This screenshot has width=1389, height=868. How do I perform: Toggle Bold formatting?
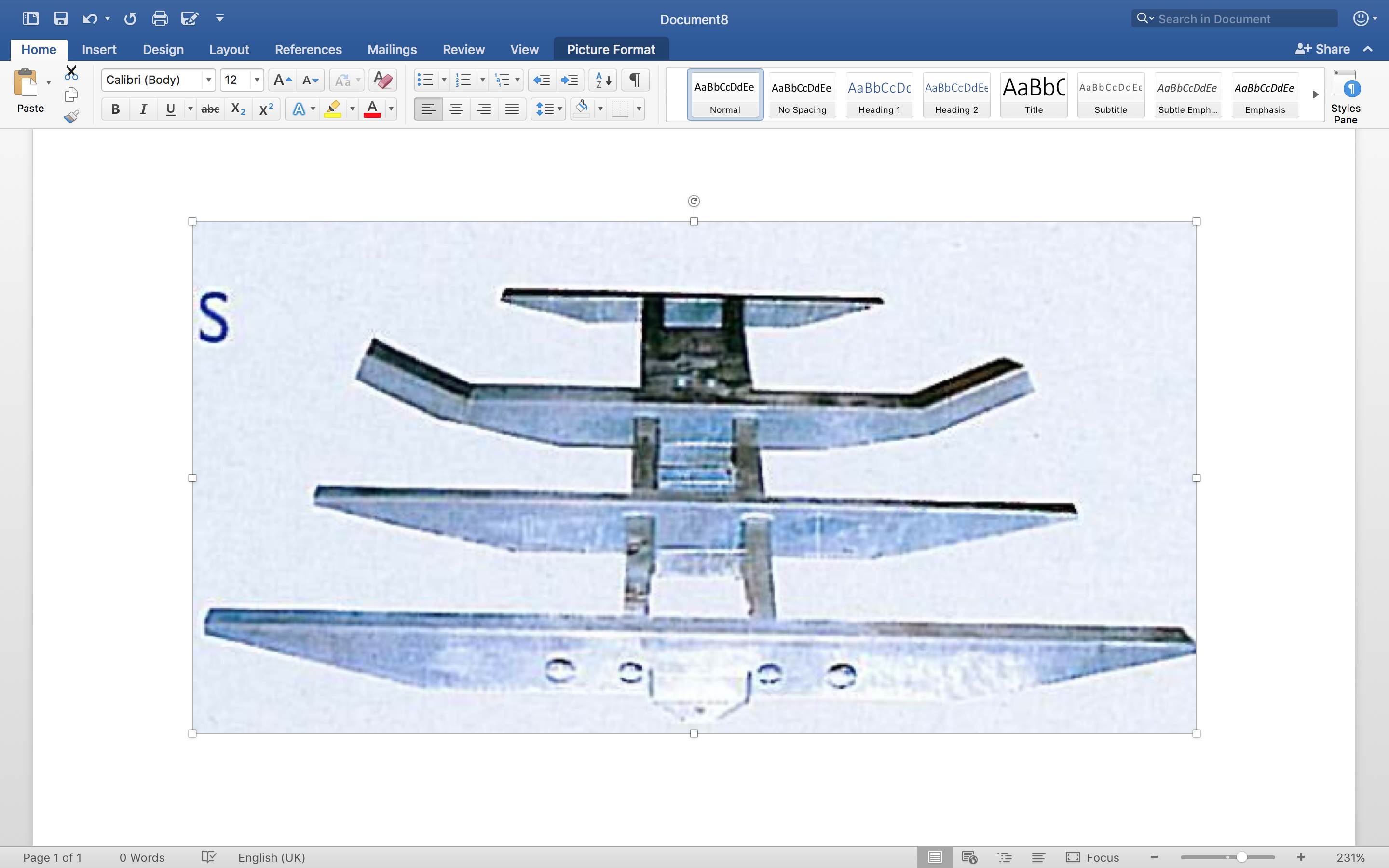tap(115, 109)
